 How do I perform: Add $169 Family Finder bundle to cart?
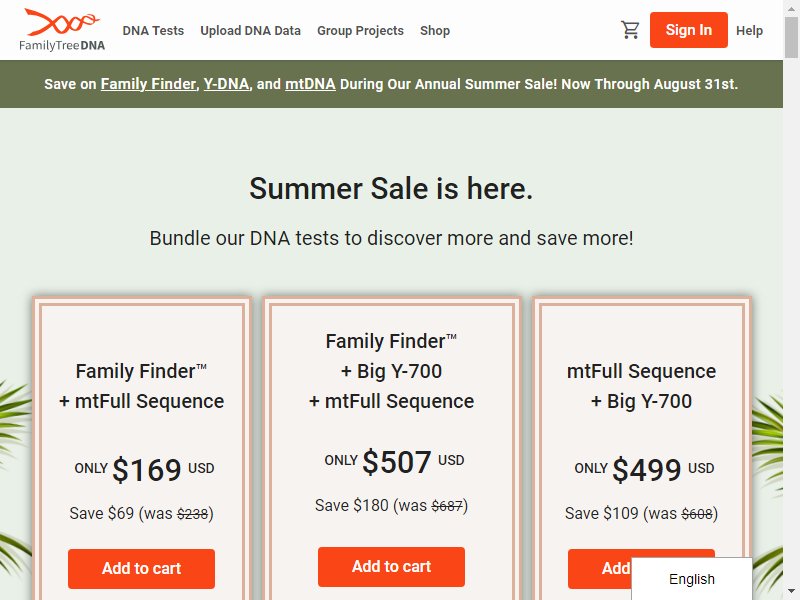click(x=141, y=568)
